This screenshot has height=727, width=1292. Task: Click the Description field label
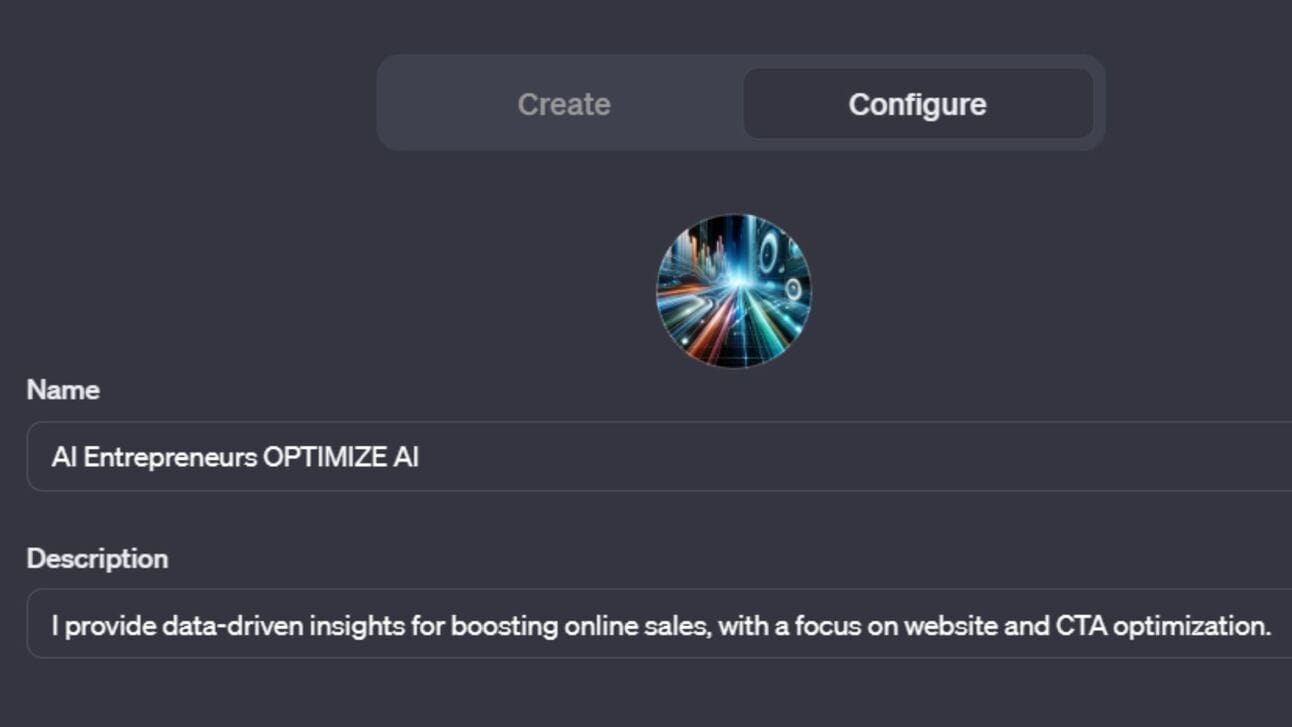97,558
